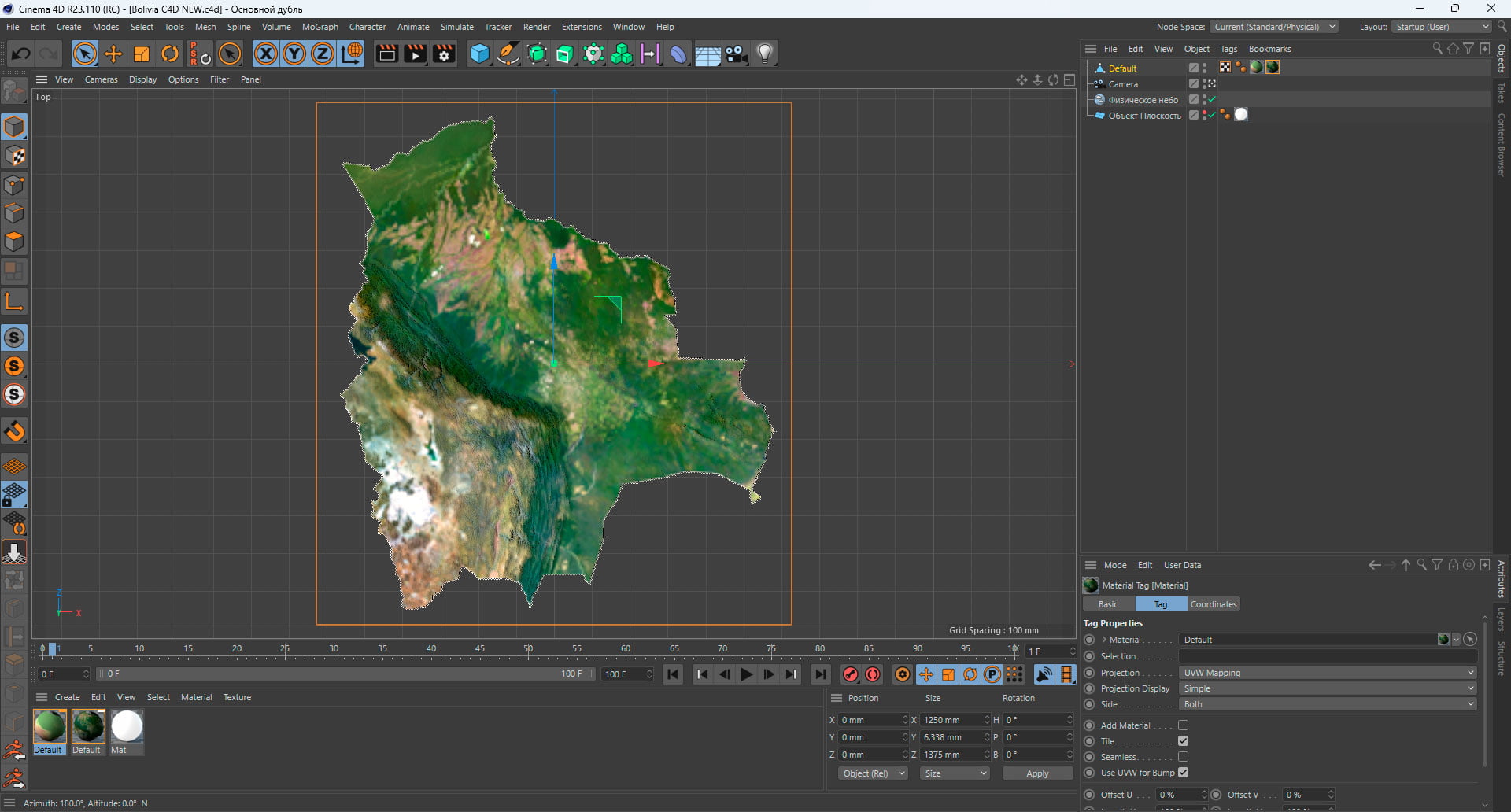This screenshot has height=812, width=1511.
Task: Play the animation forward
Action: click(x=746, y=674)
